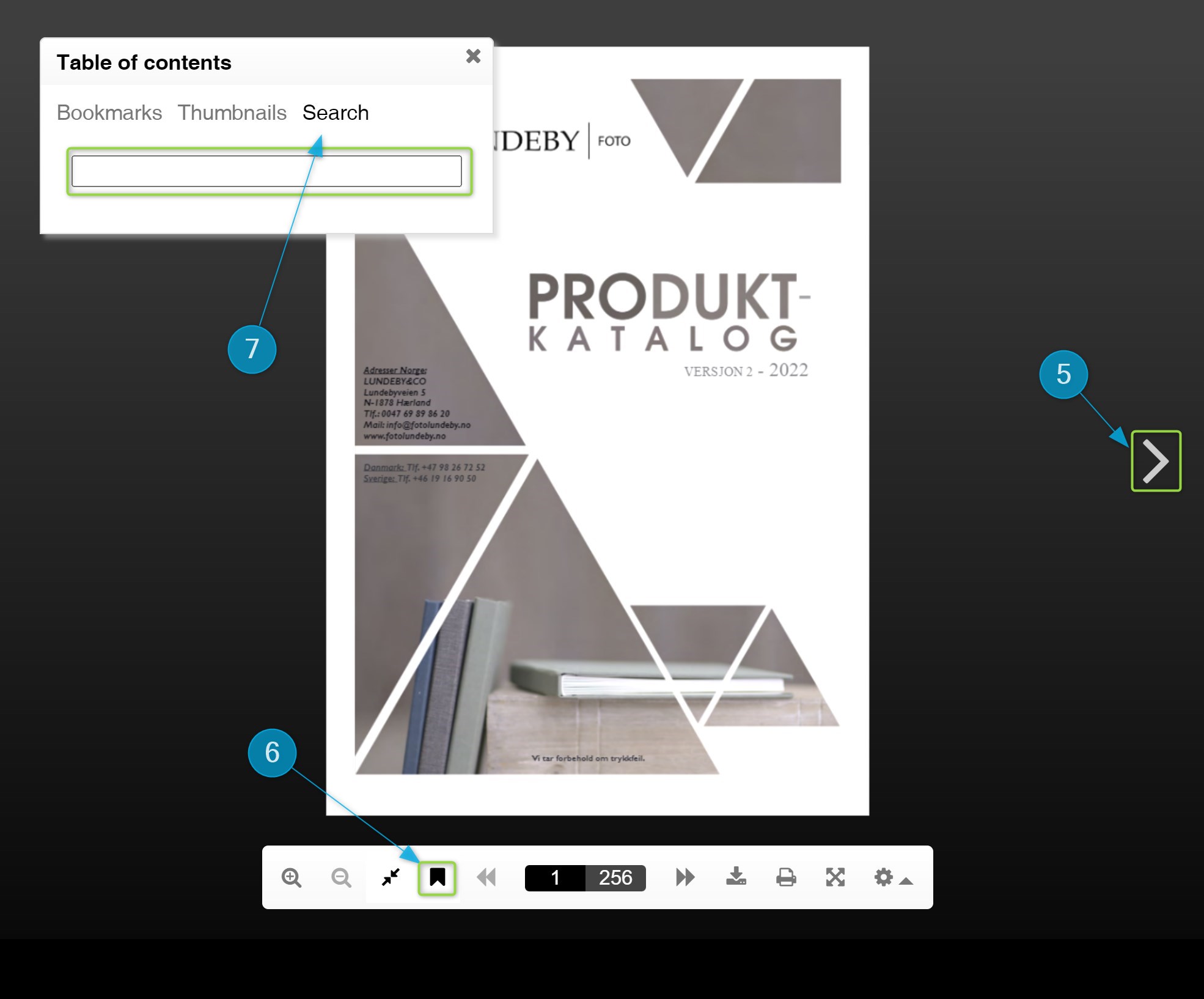The width and height of the screenshot is (1204, 999).
Task: Expand the caret next to settings gear
Action: tap(906, 881)
